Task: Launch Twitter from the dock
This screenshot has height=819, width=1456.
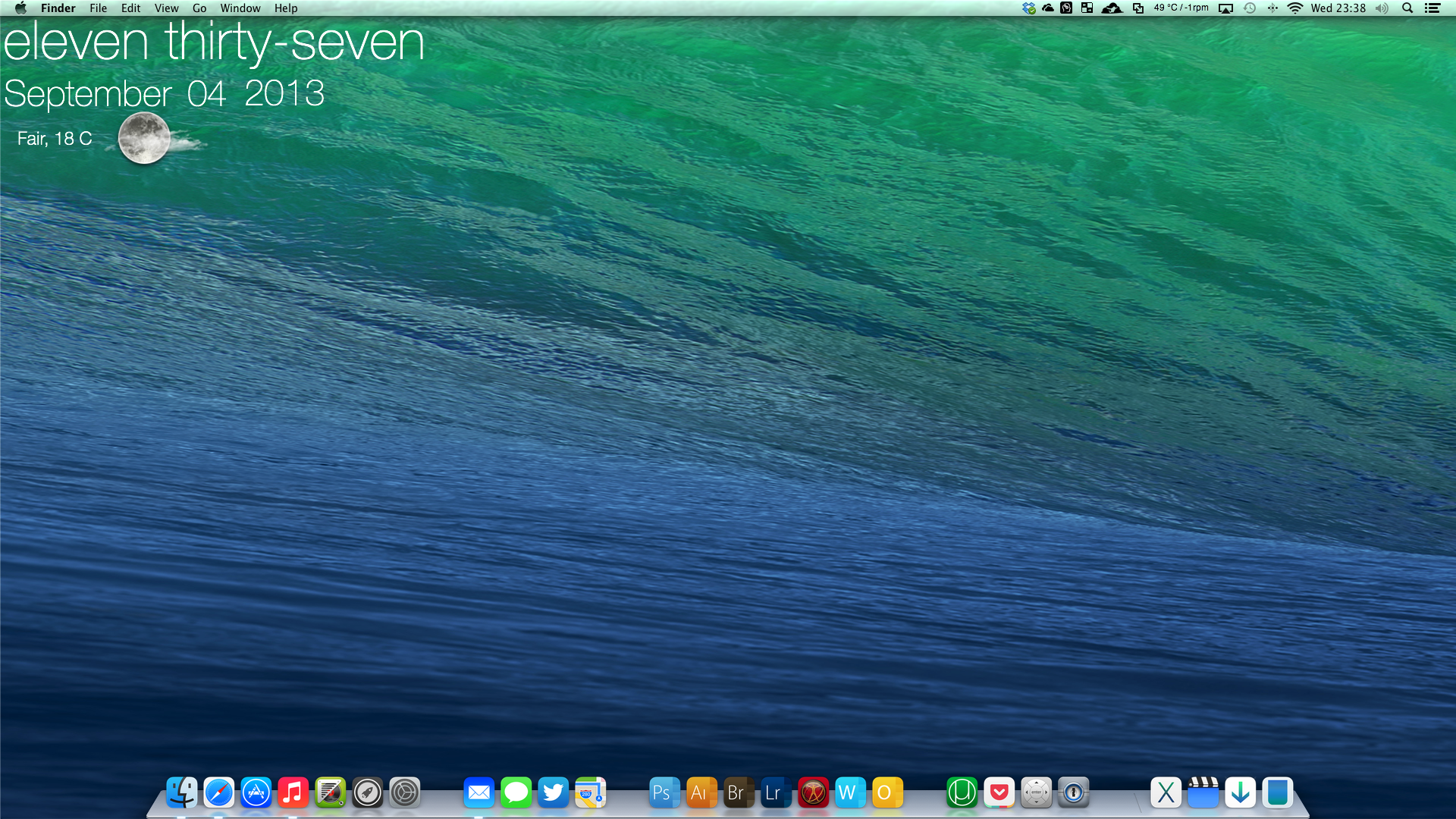Action: pos(554,792)
